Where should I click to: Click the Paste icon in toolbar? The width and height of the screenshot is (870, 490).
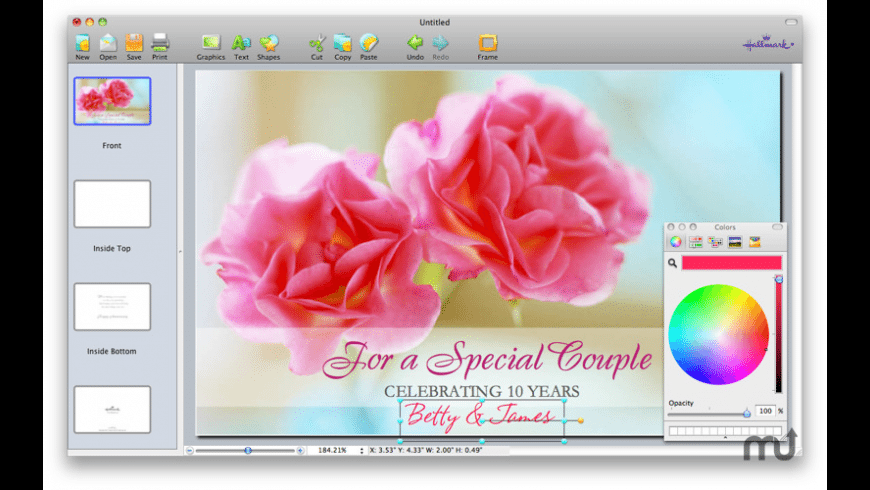coord(369,43)
